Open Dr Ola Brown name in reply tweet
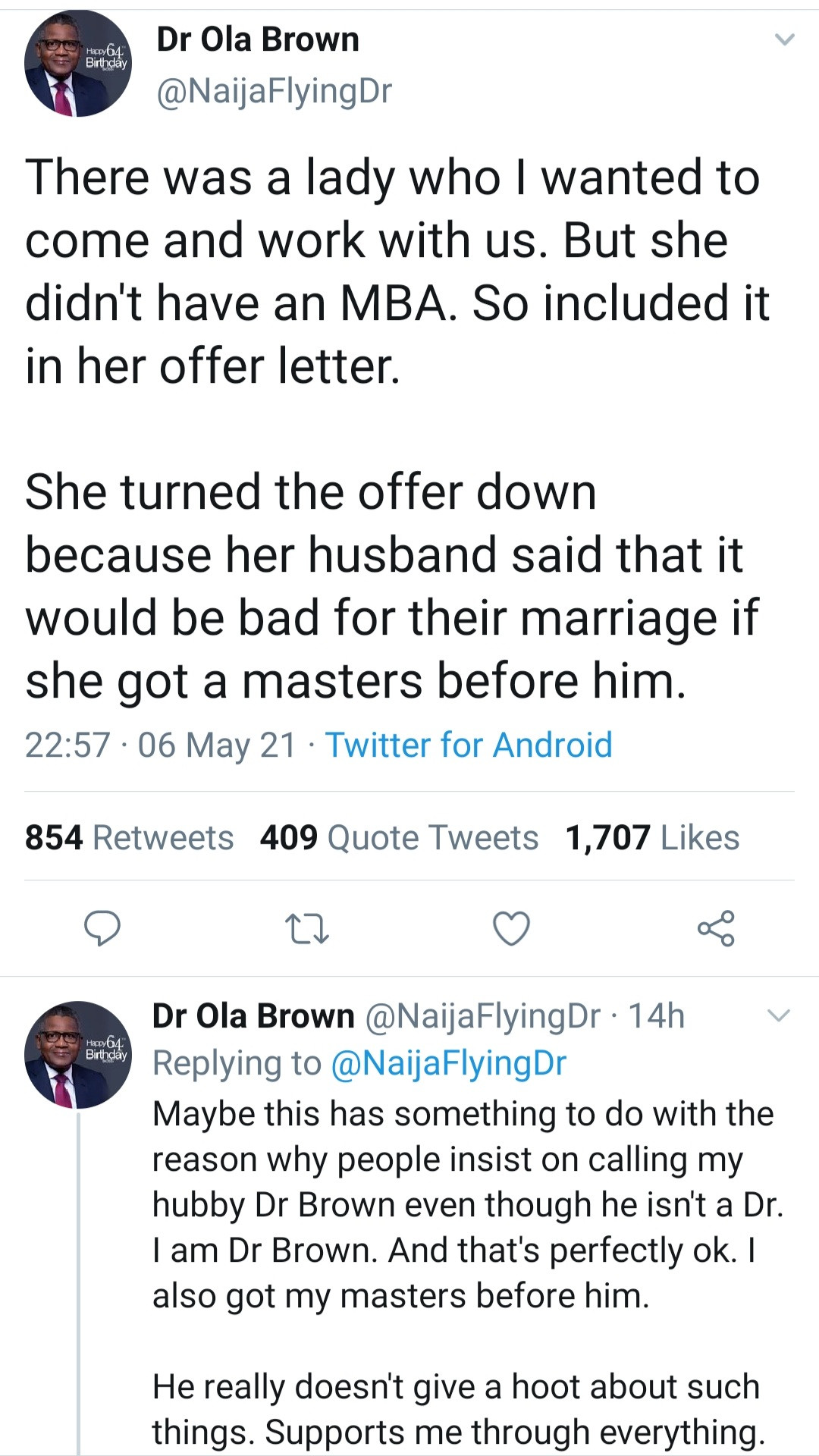This screenshot has height=1456, width=819. (253, 1016)
